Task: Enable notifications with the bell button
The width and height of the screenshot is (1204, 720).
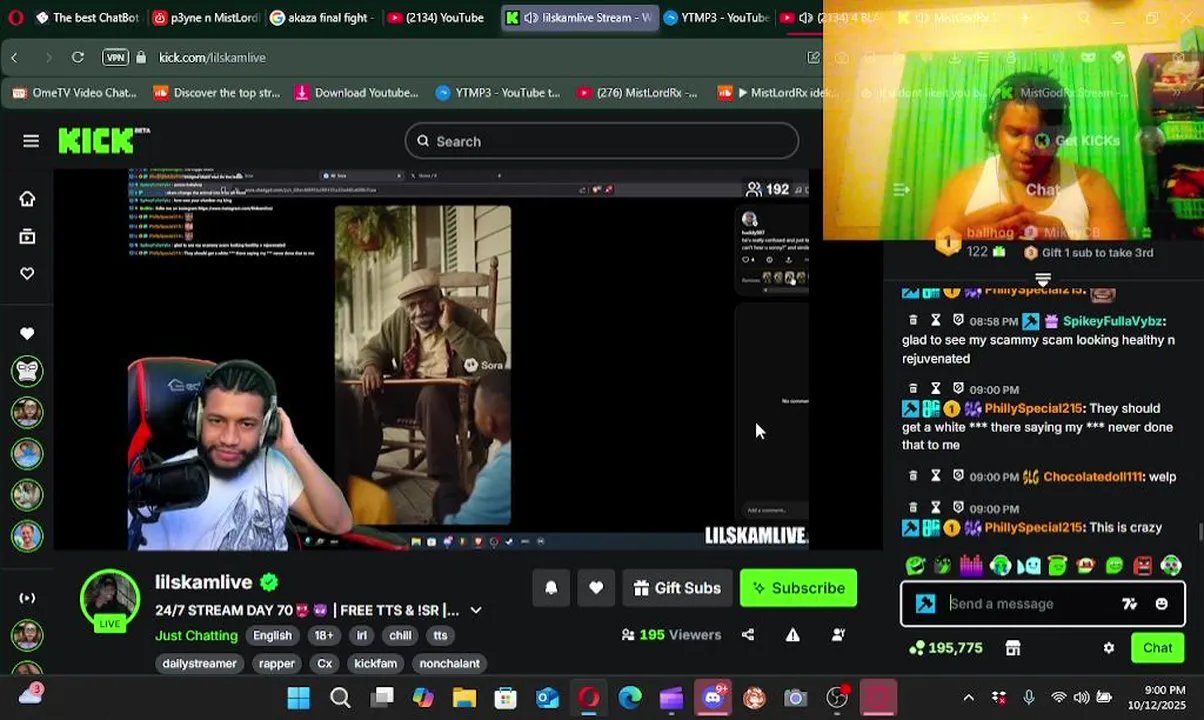Action: click(551, 588)
